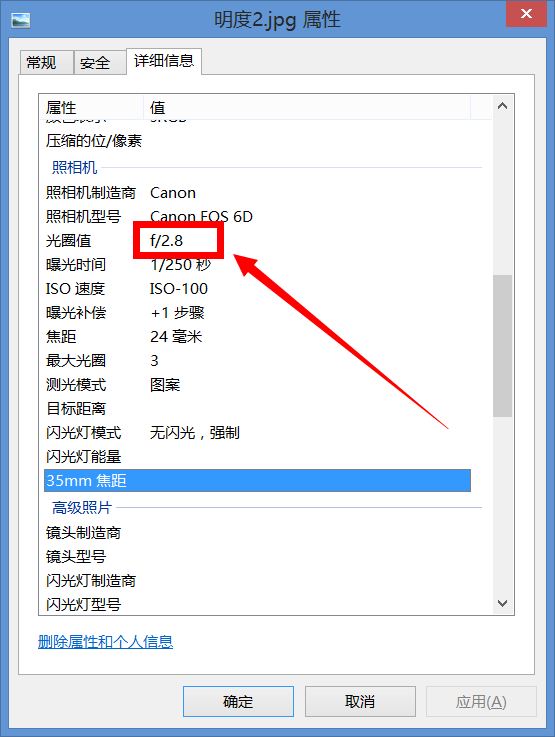Viewport: 555px width, 737px height.
Task: Select the 详细信息 tab
Action: pos(164,61)
